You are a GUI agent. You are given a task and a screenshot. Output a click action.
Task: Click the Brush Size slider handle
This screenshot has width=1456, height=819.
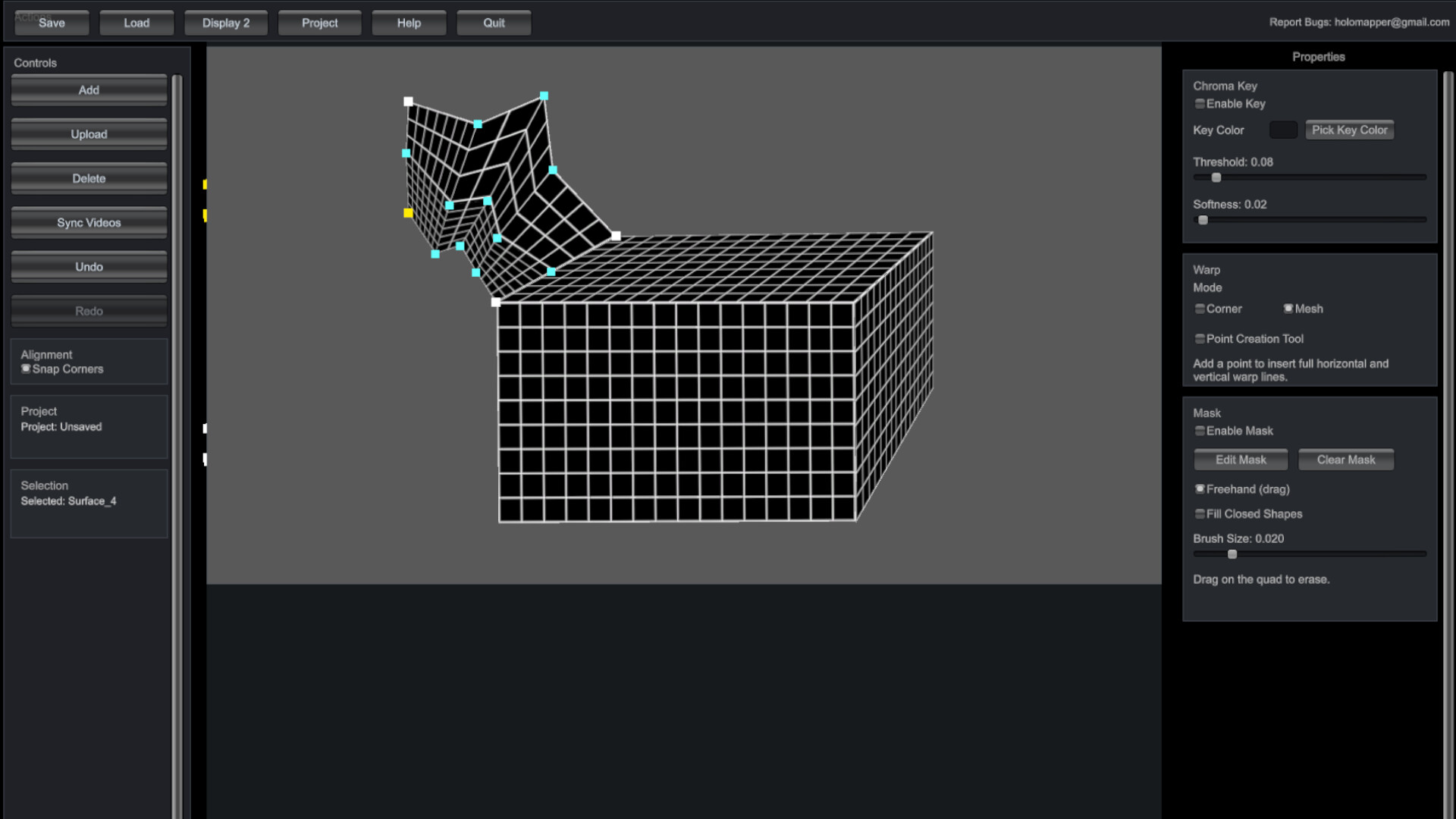pos(1232,554)
